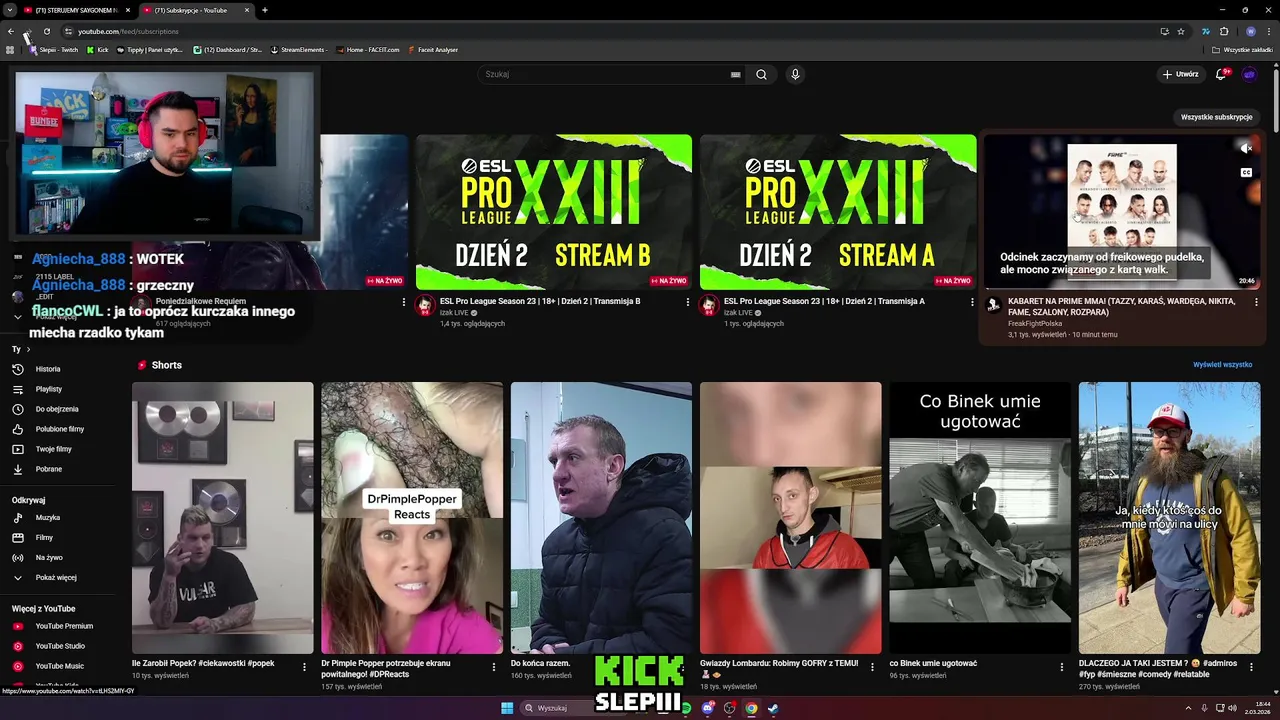Open the on-screen keyboard in search box
The width and height of the screenshot is (1280, 720).
[736, 74]
